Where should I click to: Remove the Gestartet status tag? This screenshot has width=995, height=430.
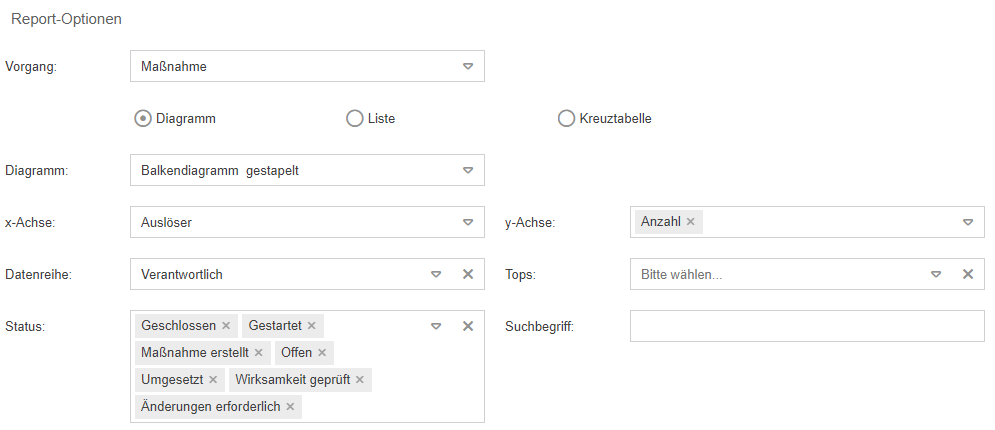(x=311, y=326)
